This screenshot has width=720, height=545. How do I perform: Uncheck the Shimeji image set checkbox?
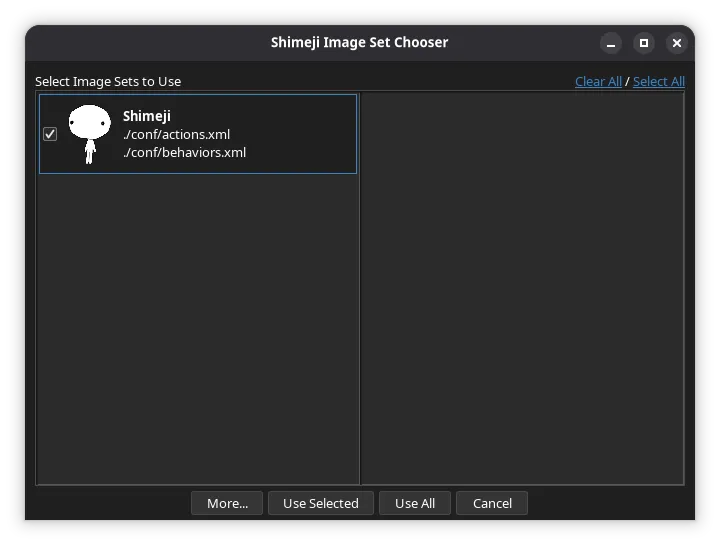click(50, 134)
